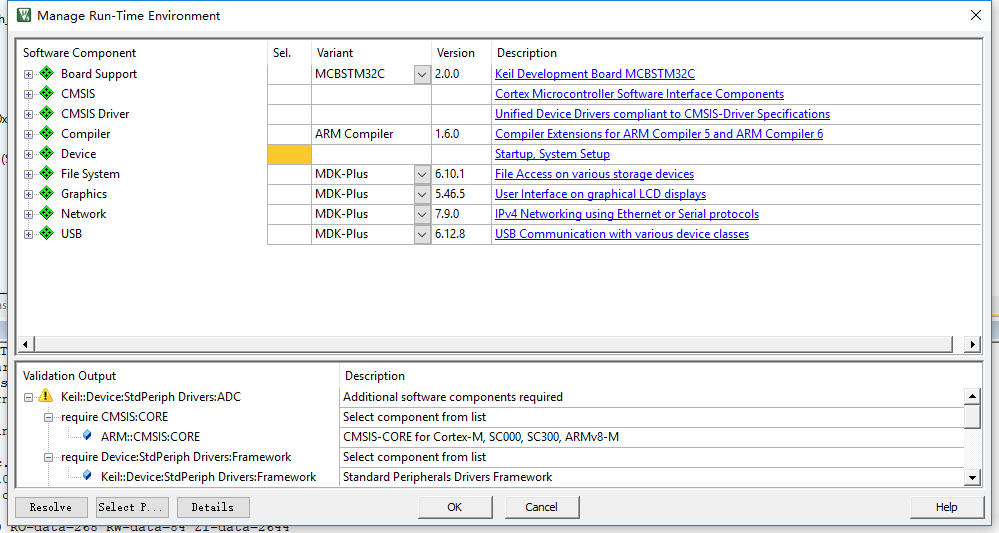Click the Resolve button

[51, 507]
